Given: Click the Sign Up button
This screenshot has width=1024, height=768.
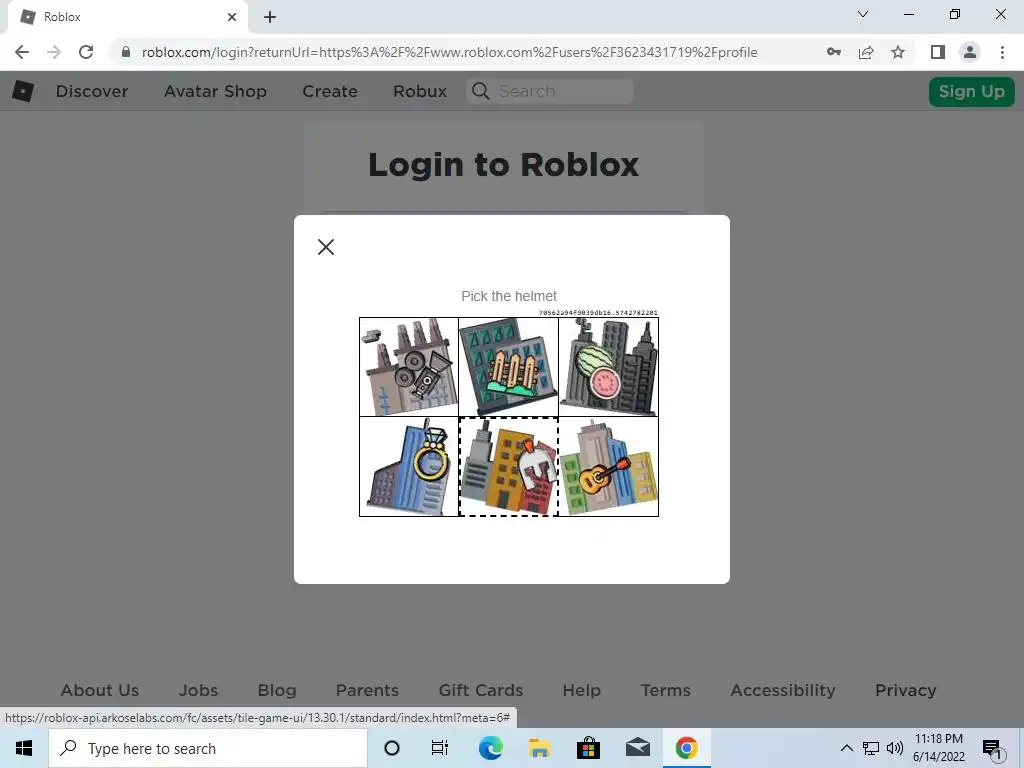Looking at the screenshot, I should [x=971, y=91].
